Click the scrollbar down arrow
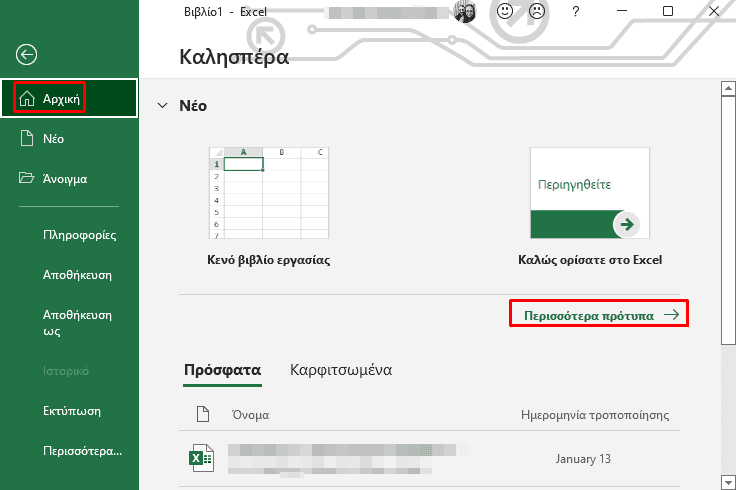 click(x=728, y=482)
